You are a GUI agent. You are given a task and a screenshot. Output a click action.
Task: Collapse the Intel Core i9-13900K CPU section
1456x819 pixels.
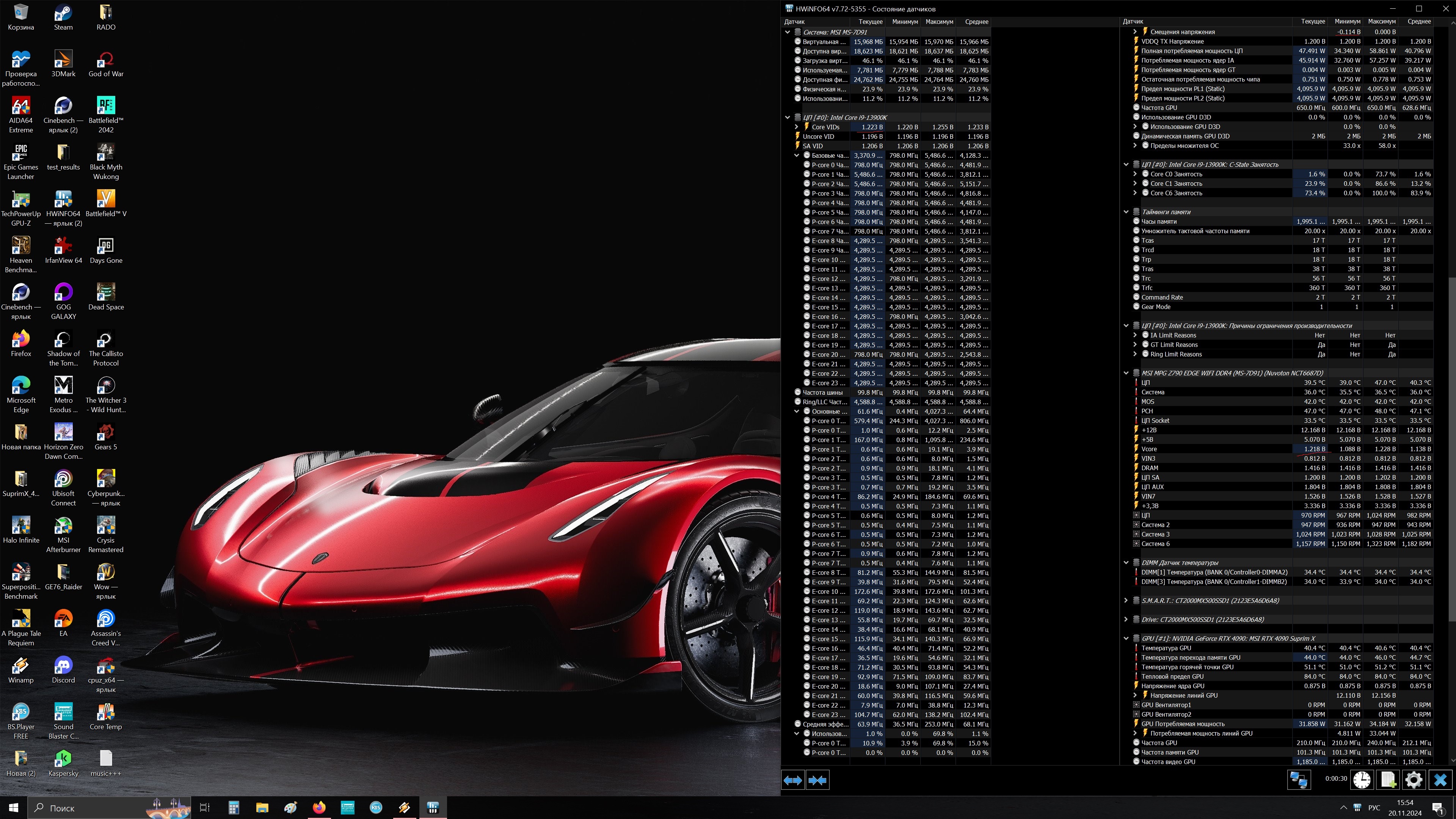[x=788, y=118]
